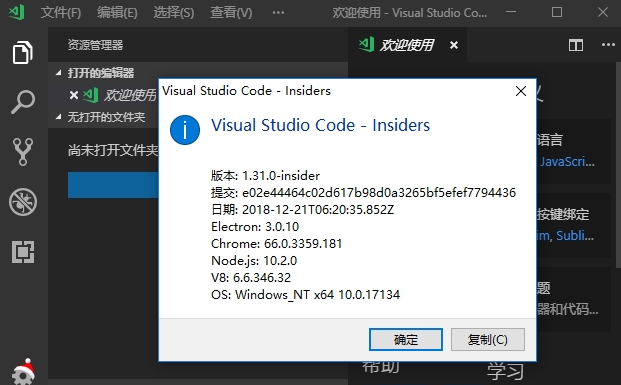Screen dimensions: 621x385
Task: Close the 欢迎使用 editor tab
Action: tap(454, 45)
